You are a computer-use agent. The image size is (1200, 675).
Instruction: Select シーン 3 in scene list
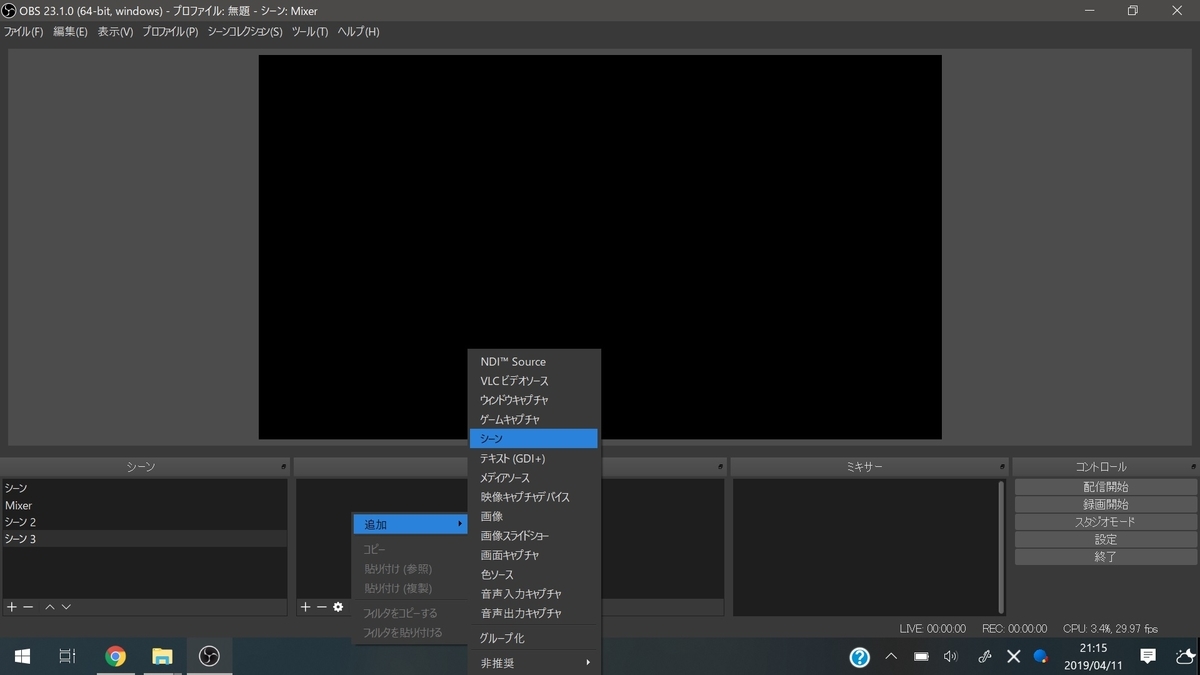pos(144,539)
